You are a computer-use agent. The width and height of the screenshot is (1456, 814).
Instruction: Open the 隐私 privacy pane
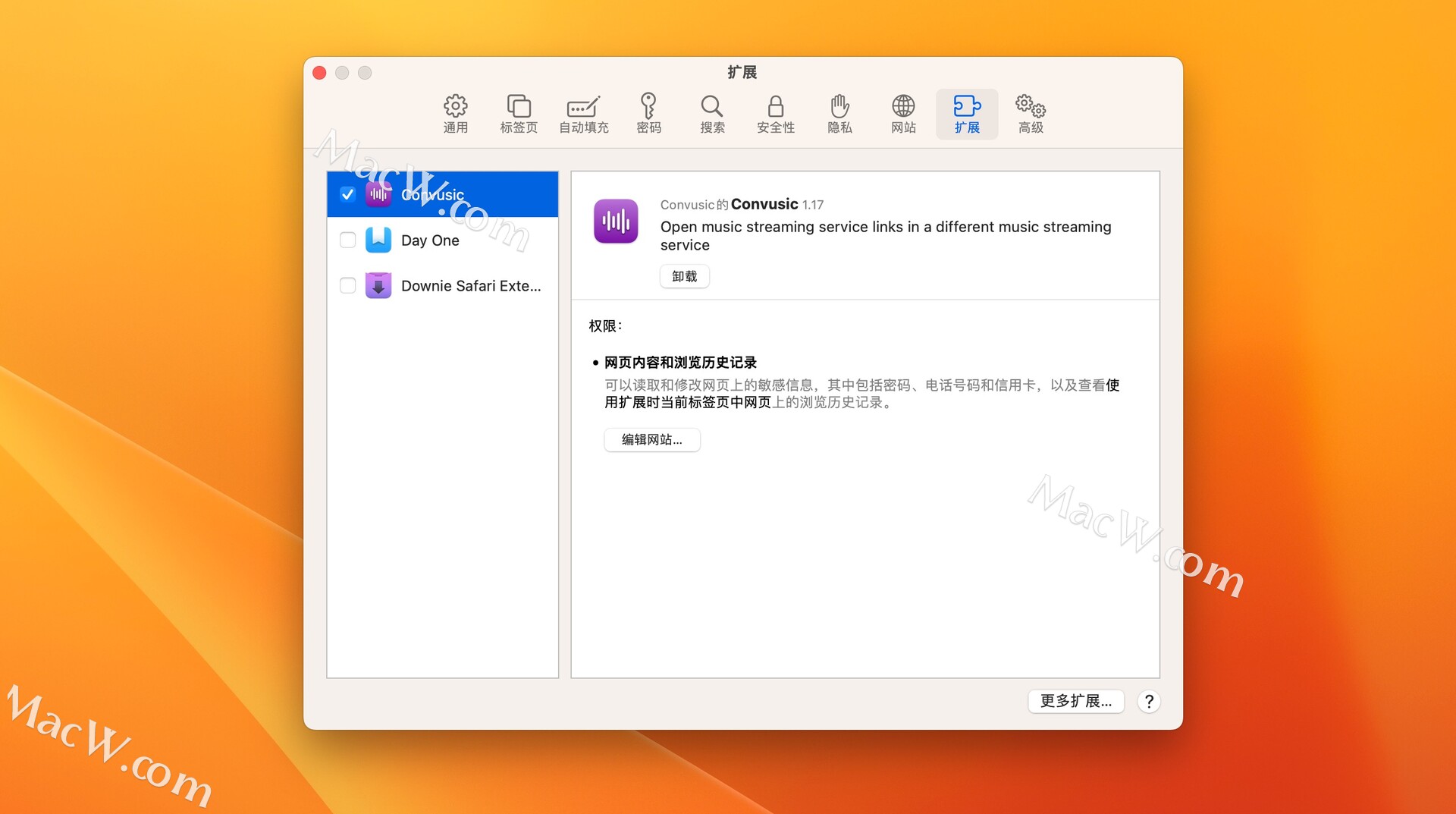[839, 114]
